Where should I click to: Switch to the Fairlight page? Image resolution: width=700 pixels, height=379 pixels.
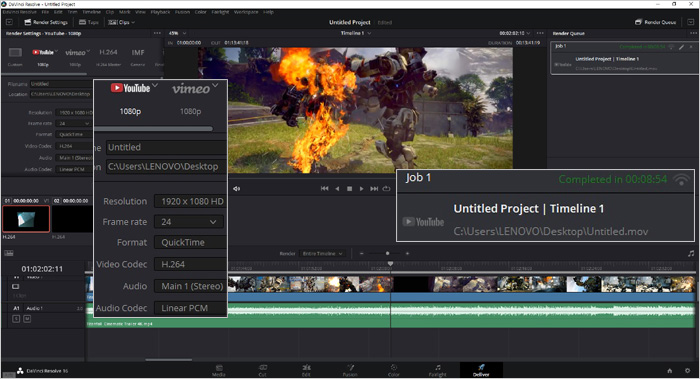438,371
